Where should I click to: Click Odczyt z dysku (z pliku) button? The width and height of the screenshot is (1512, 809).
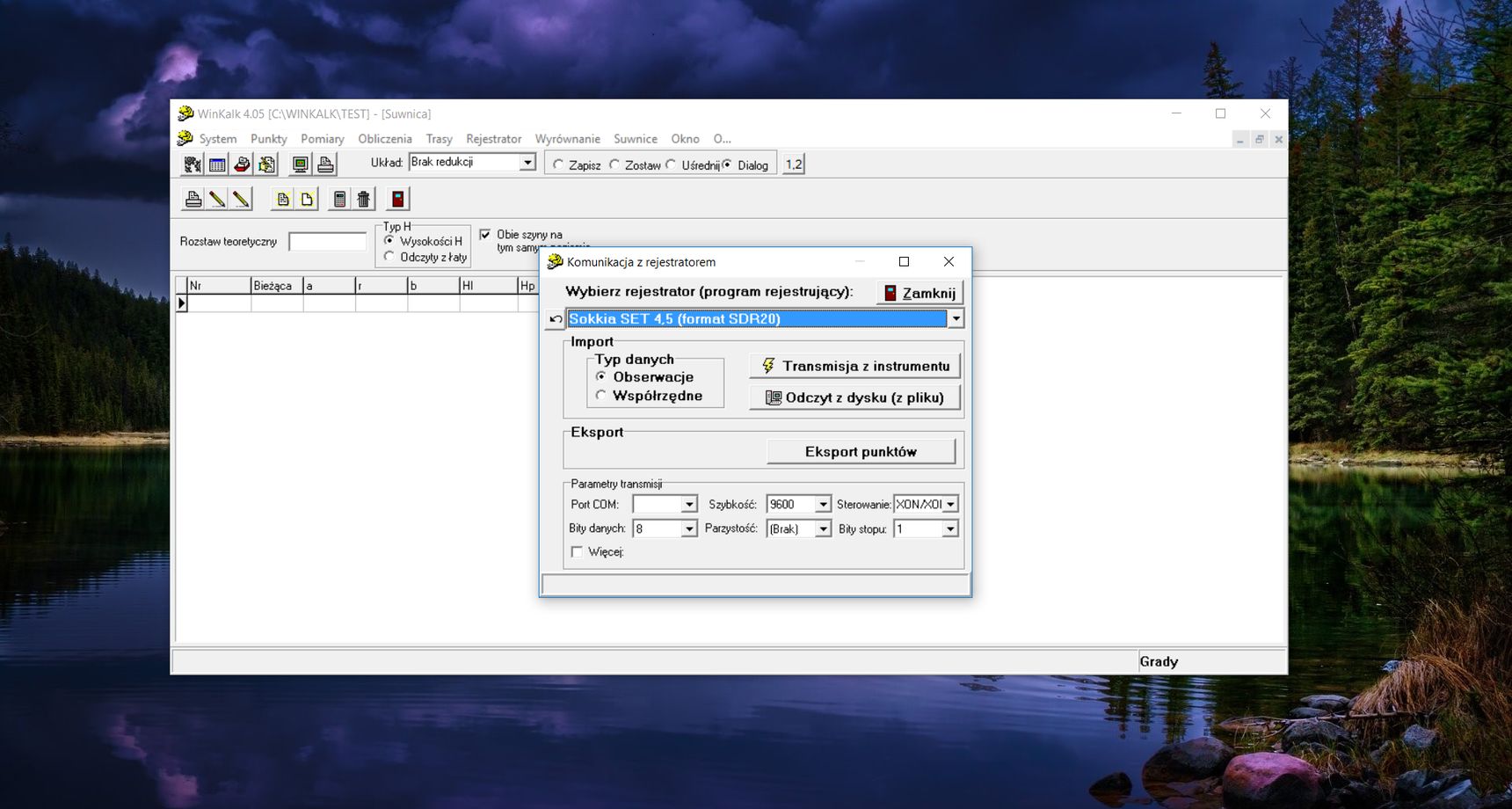point(855,397)
